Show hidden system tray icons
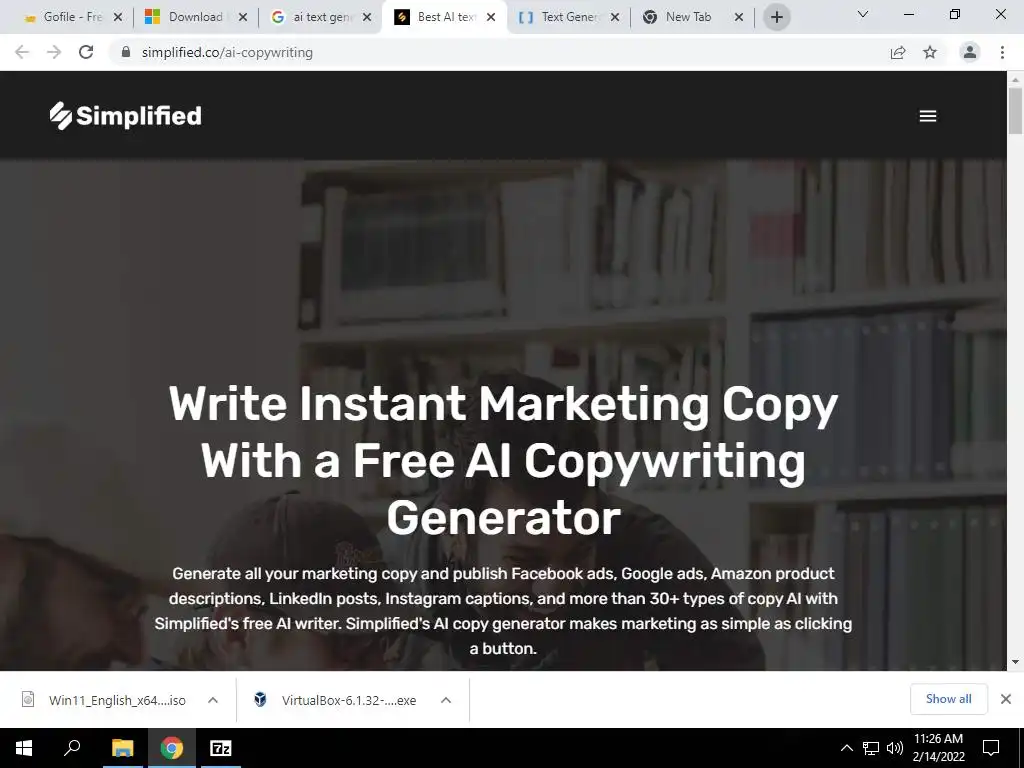 click(846, 748)
